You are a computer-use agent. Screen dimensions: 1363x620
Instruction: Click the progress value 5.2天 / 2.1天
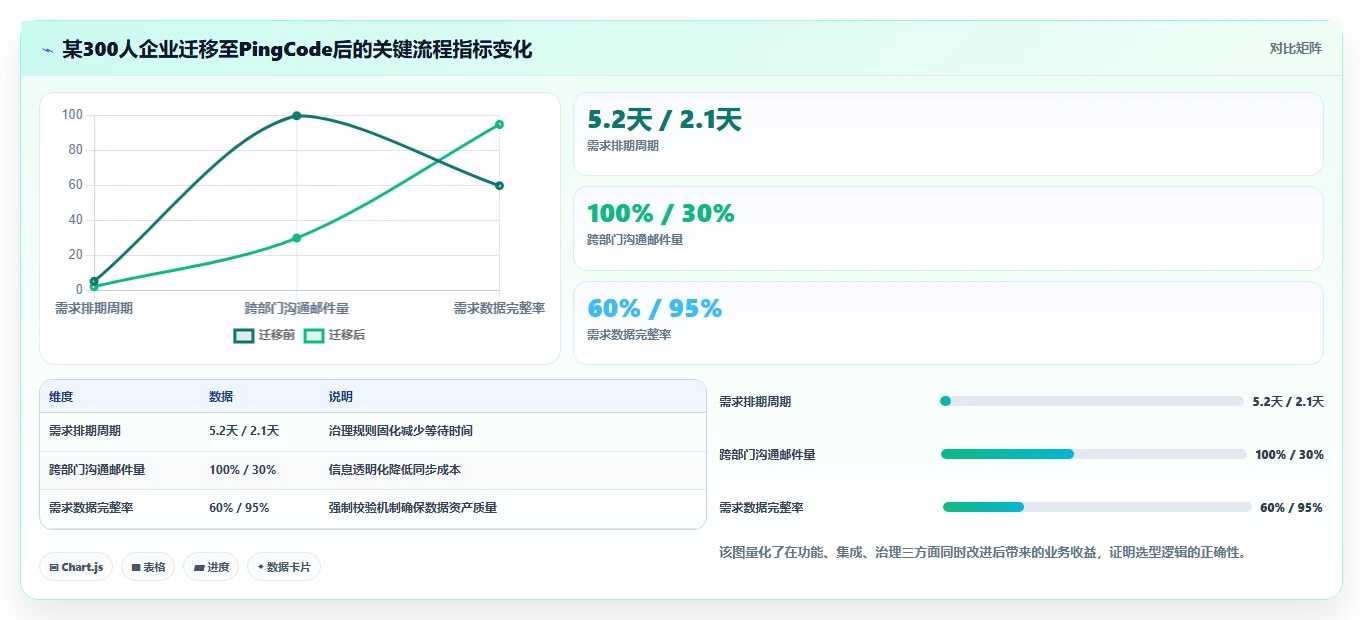pos(1288,401)
